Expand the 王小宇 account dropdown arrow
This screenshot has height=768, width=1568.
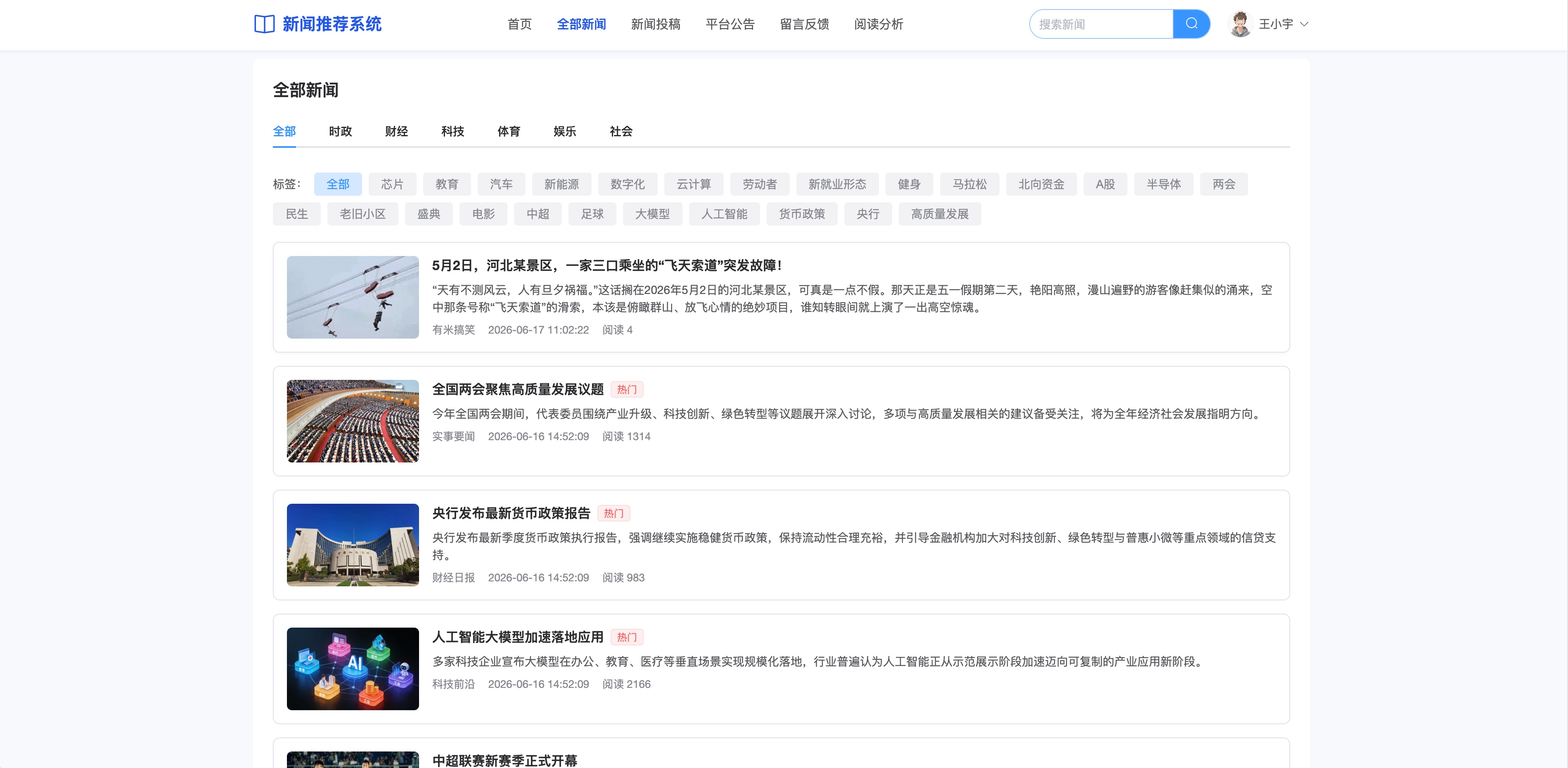click(x=1304, y=24)
